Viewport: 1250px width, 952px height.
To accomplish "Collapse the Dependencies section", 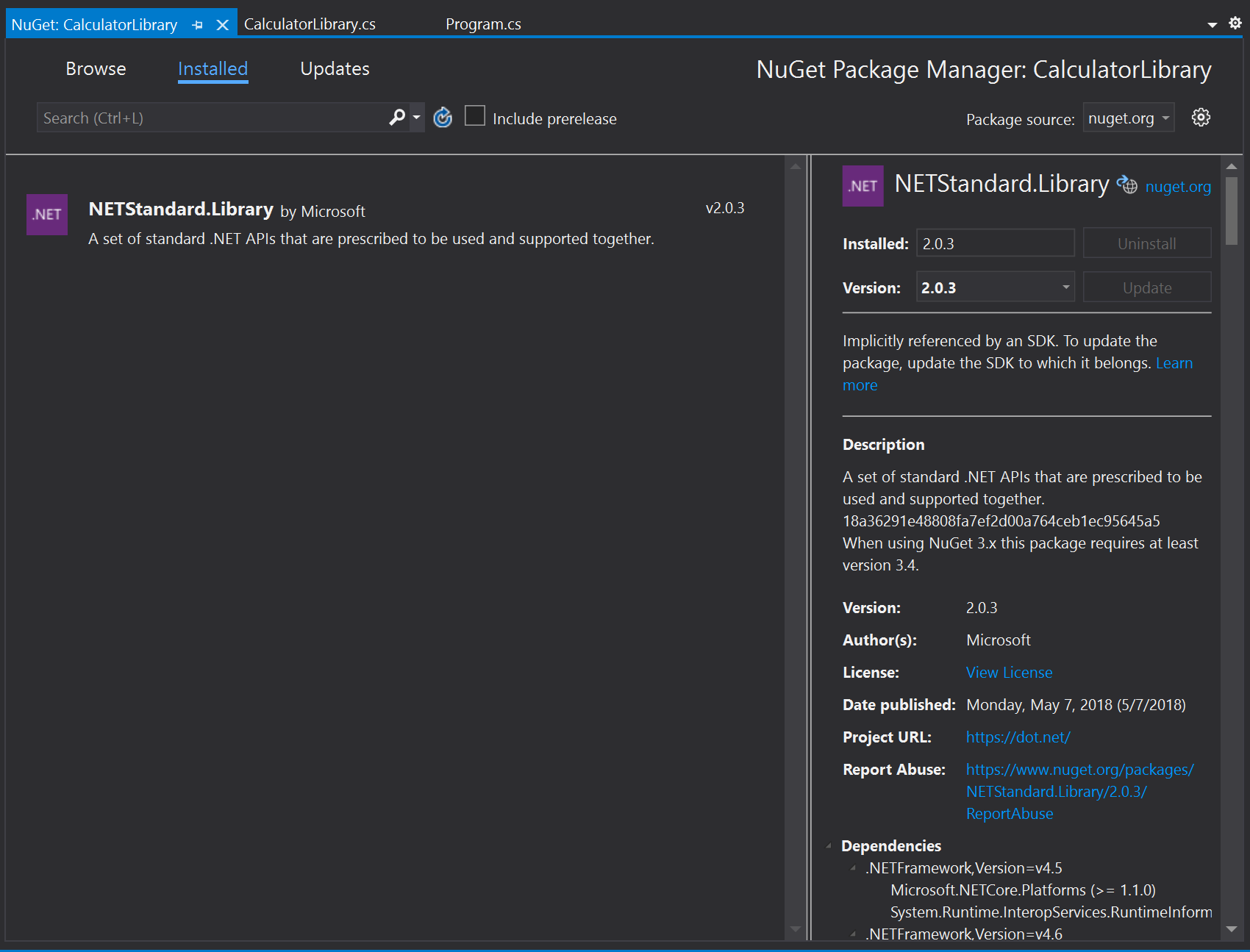I will (829, 846).
